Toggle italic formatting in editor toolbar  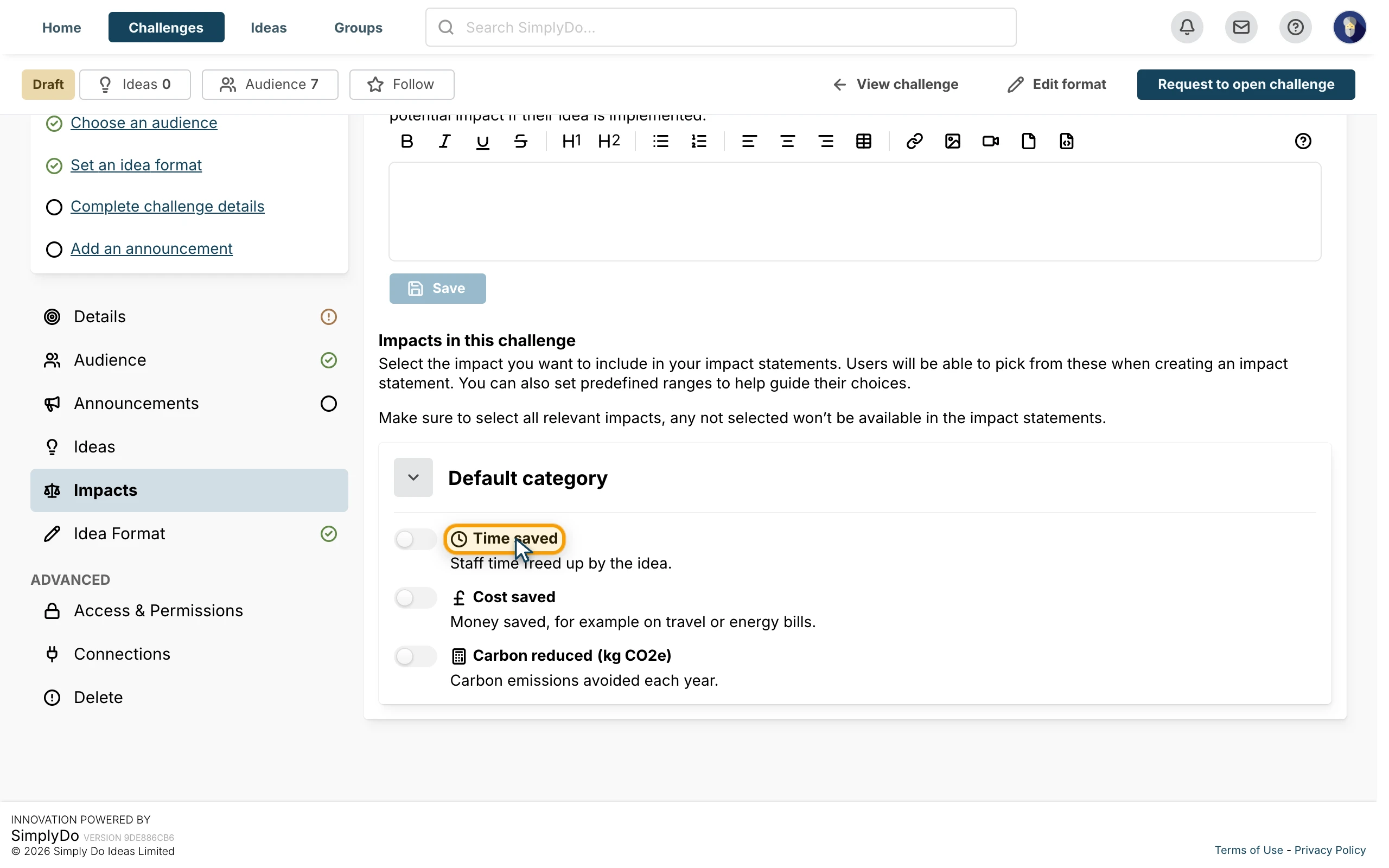coord(444,141)
